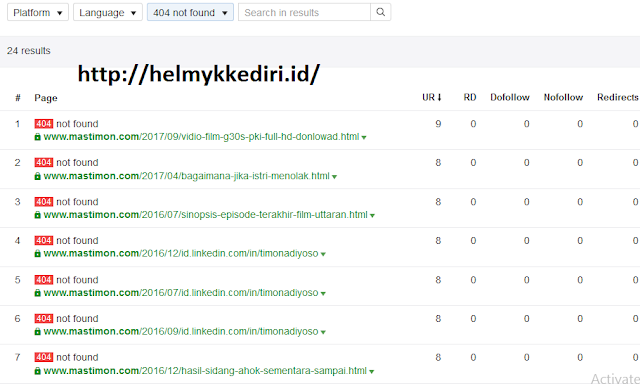The width and height of the screenshot is (640, 386).
Task: Sort by the Dofollow column header
Action: coord(510,97)
